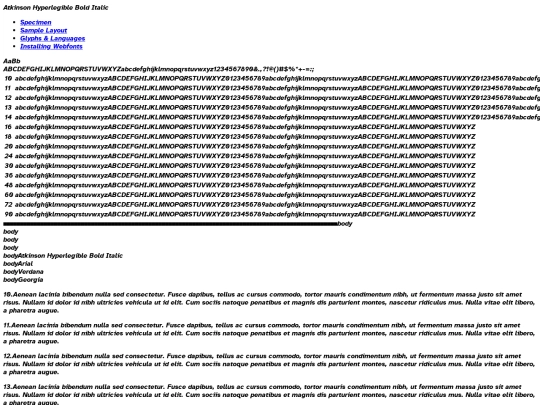Click the paragraph starting with 12.Aenean
Image resolution: width=540 pixels, height=405 pixels.
click(x=269, y=364)
